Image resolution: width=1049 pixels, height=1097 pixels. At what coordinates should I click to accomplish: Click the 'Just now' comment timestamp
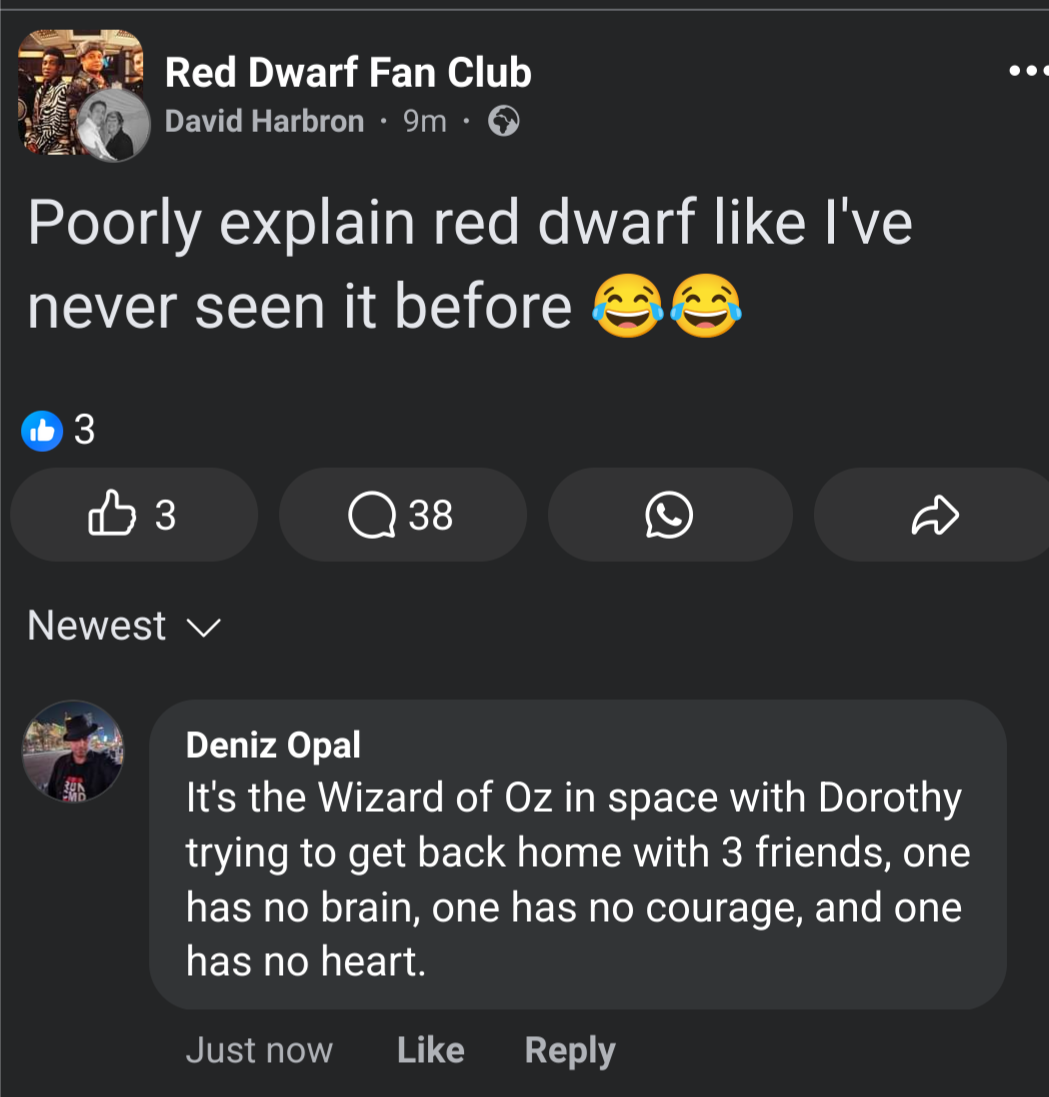[x=259, y=1050]
